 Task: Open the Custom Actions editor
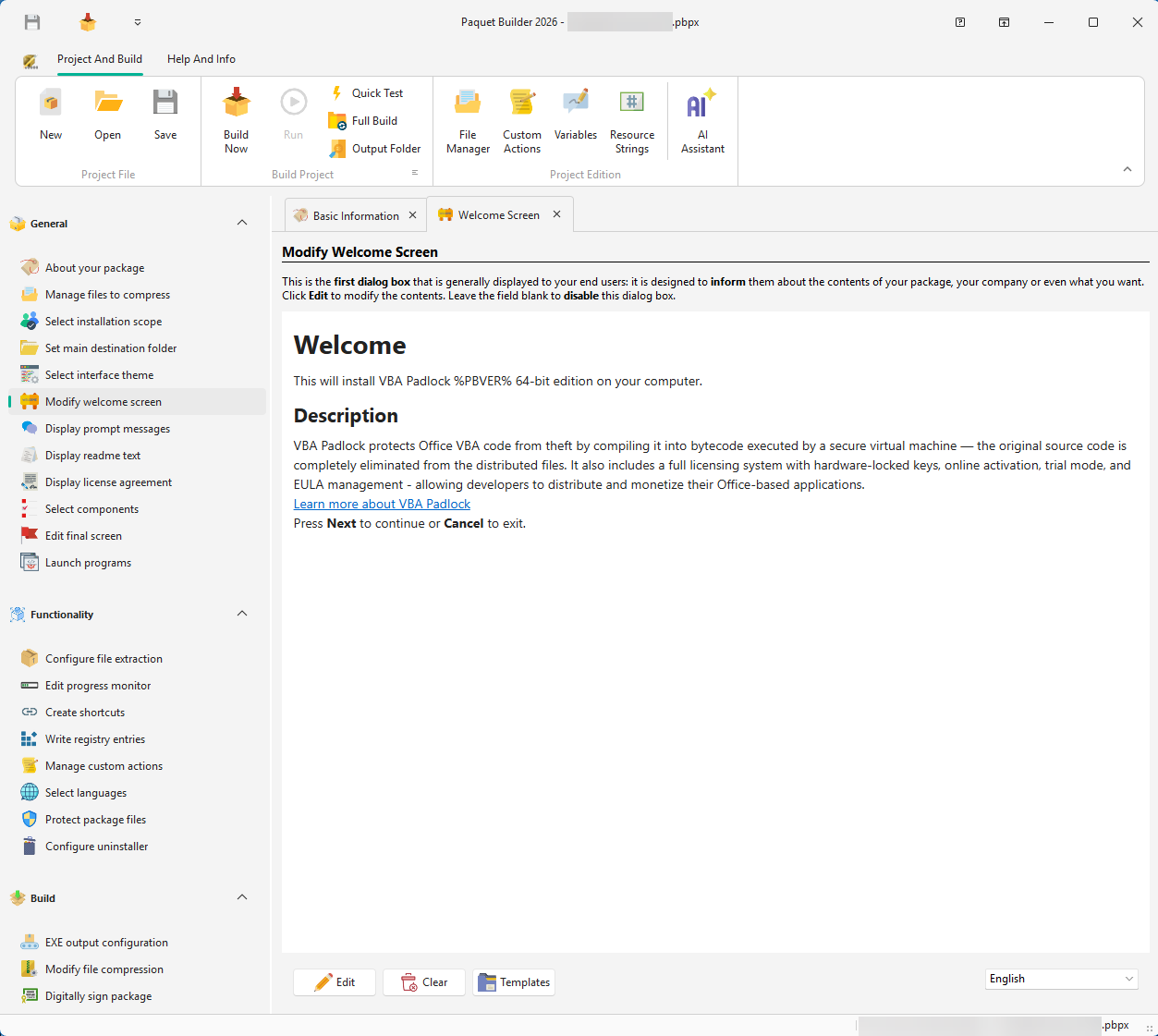(x=521, y=117)
